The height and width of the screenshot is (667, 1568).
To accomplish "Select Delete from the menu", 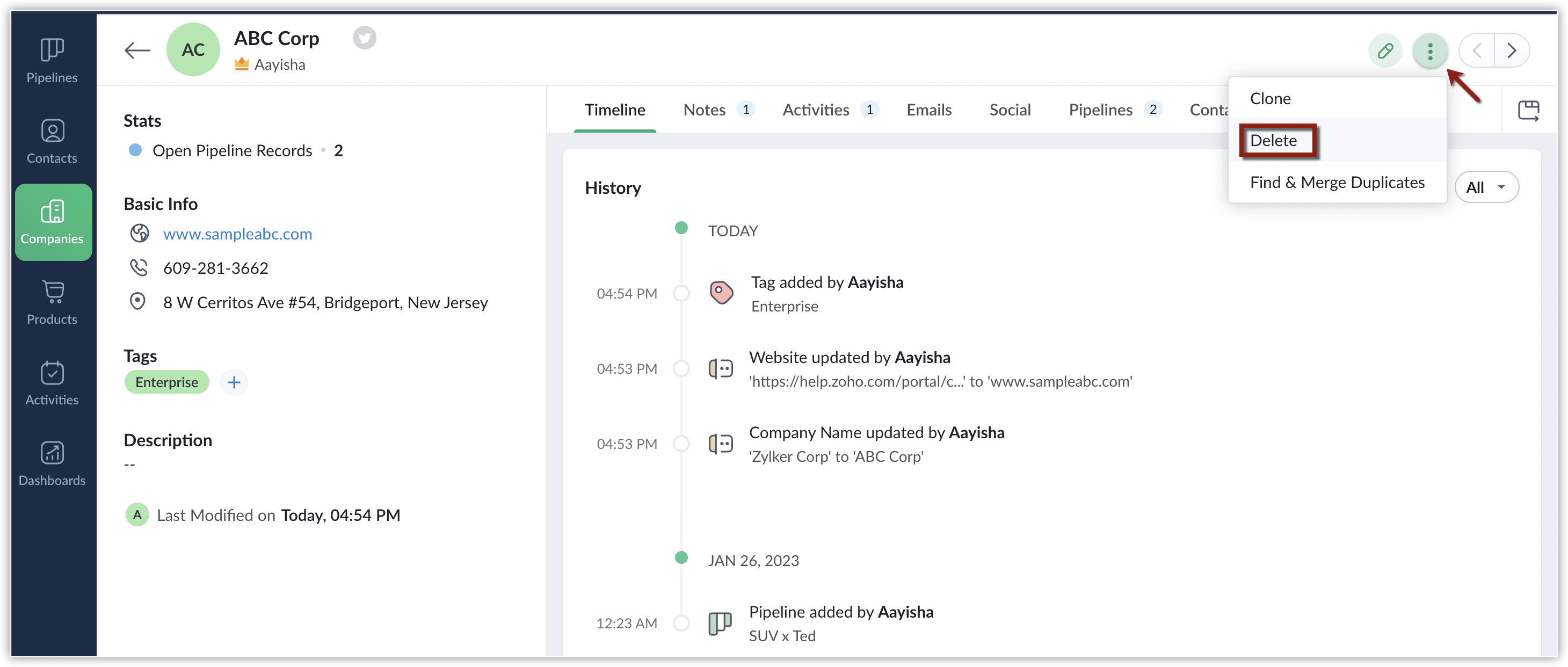I will [1273, 141].
